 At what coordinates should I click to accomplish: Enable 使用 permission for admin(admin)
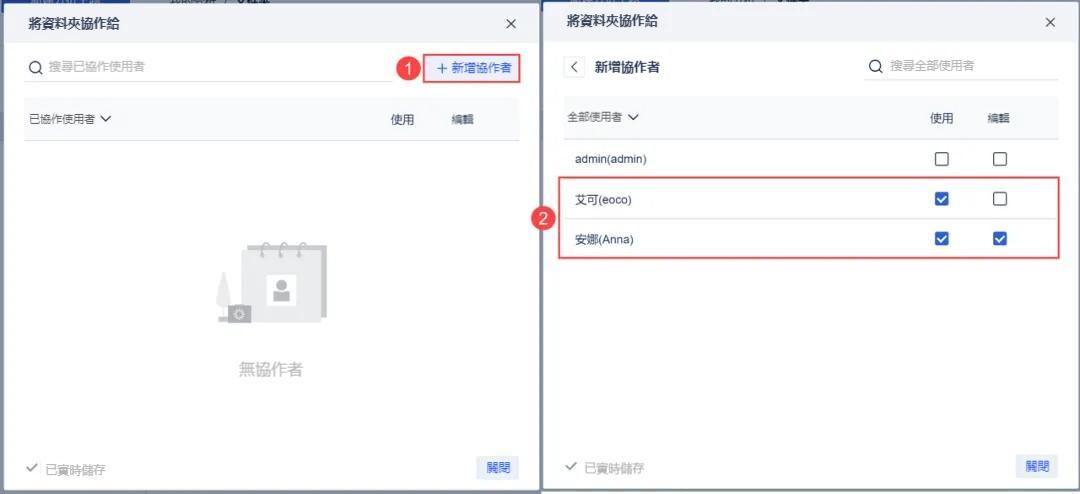pyautogui.click(x=941, y=159)
